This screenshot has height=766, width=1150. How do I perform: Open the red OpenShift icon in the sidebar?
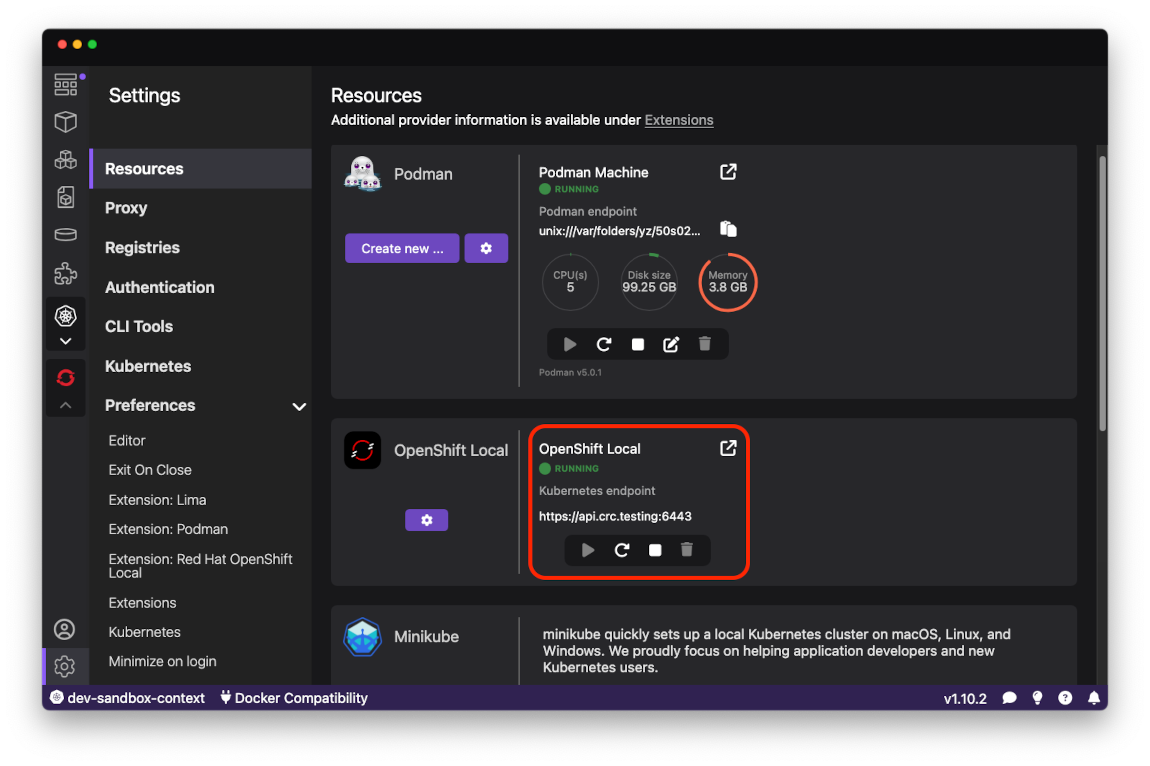(x=65, y=377)
